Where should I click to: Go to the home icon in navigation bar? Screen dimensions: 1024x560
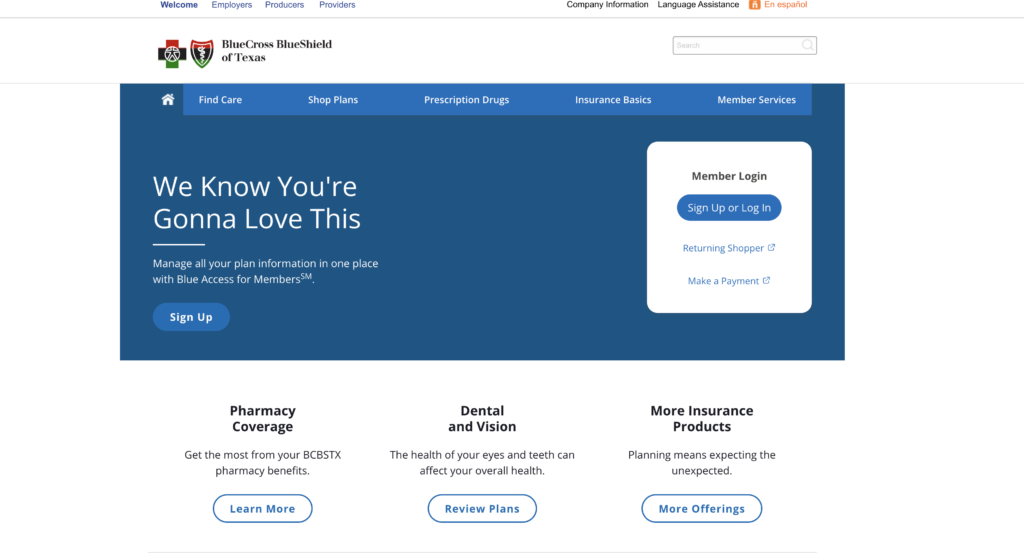(168, 99)
